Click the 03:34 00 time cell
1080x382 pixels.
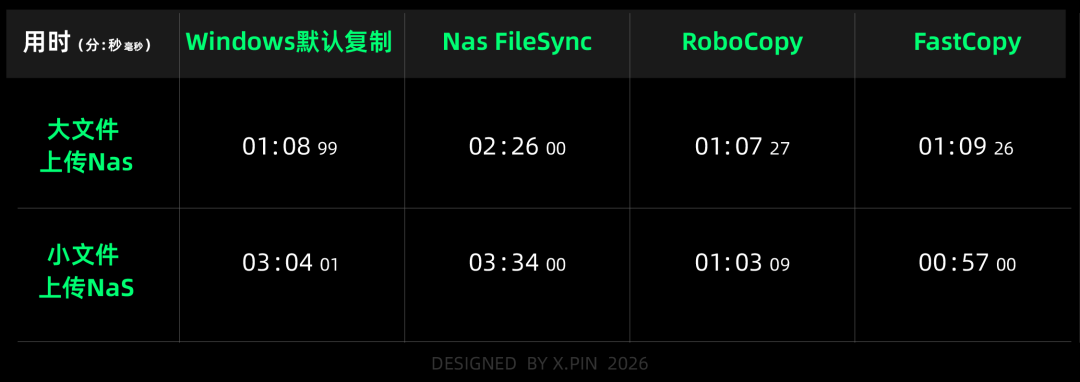(x=517, y=263)
